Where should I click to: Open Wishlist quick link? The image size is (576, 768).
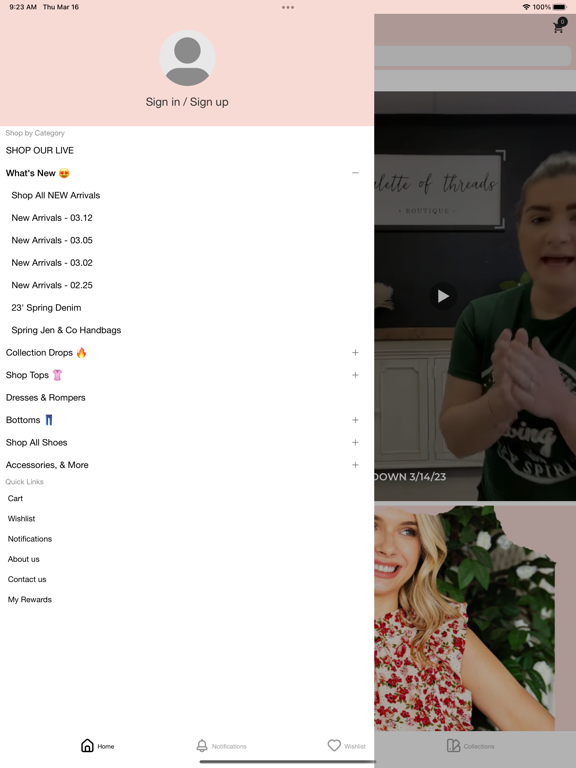22,519
